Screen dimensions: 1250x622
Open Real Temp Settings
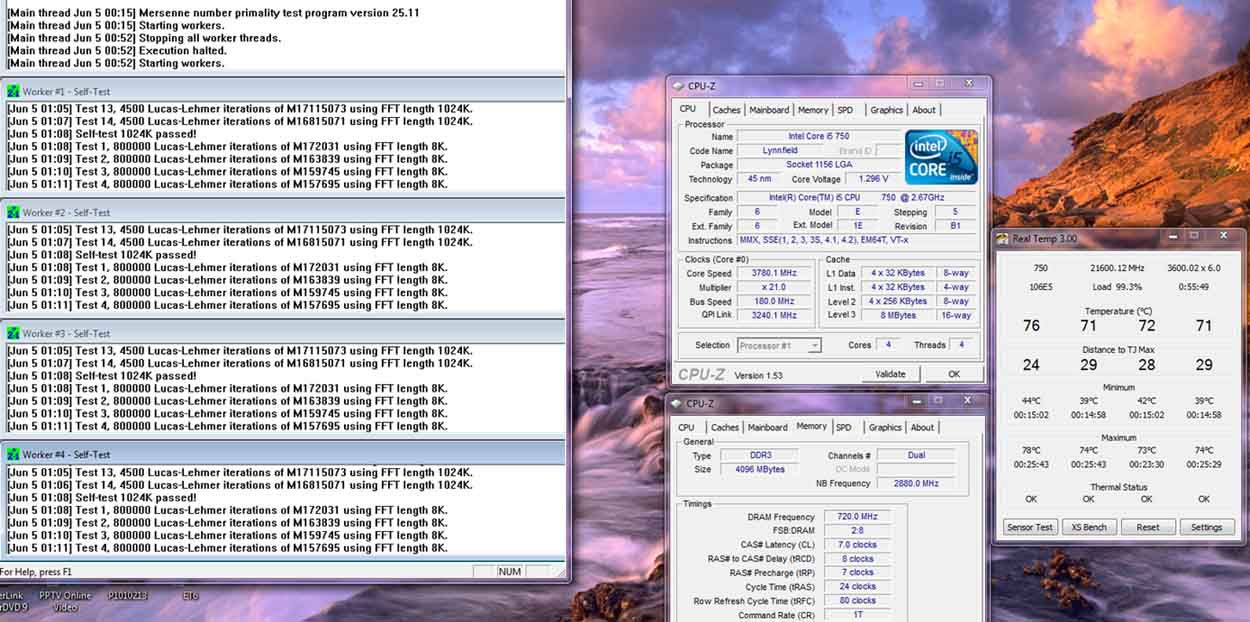pos(1206,527)
